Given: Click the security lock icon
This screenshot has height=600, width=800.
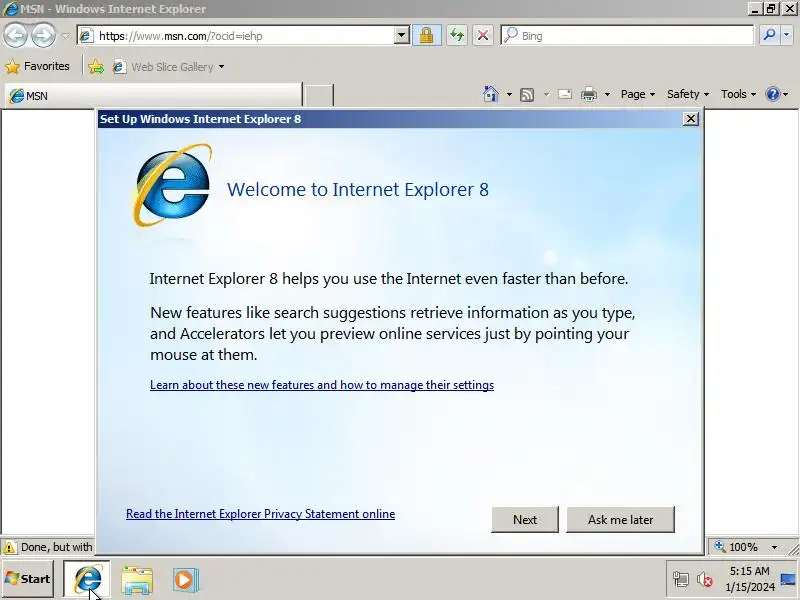Looking at the screenshot, I should click(427, 35).
